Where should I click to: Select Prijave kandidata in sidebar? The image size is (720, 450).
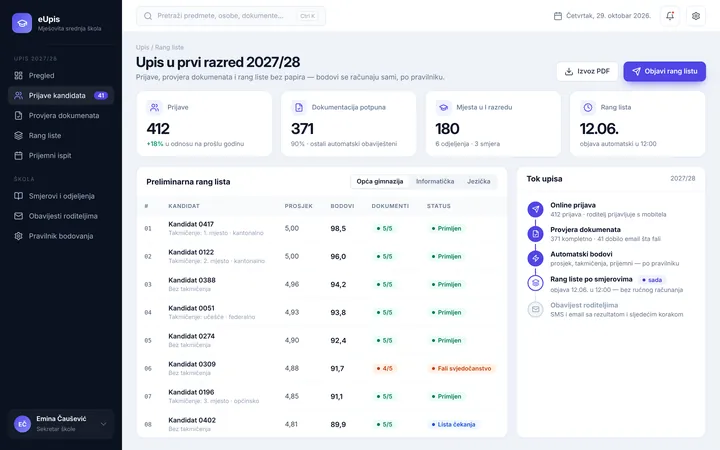pos(61,96)
